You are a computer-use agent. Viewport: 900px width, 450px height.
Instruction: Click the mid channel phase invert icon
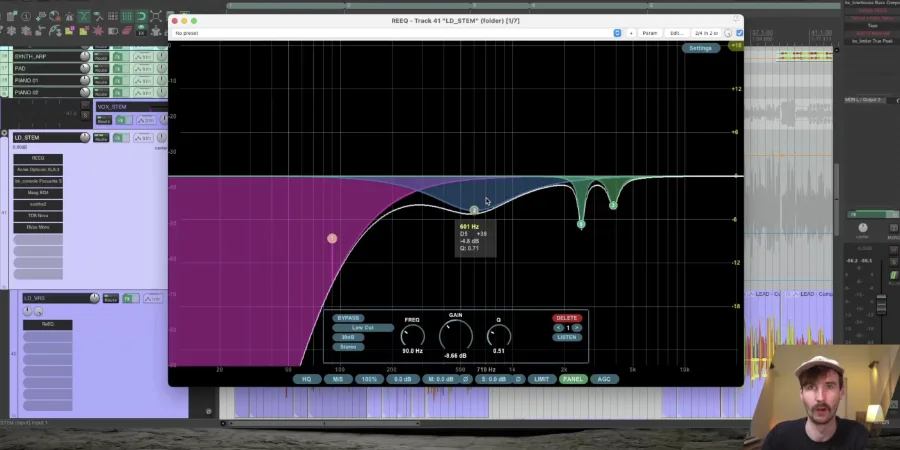tap(465, 380)
